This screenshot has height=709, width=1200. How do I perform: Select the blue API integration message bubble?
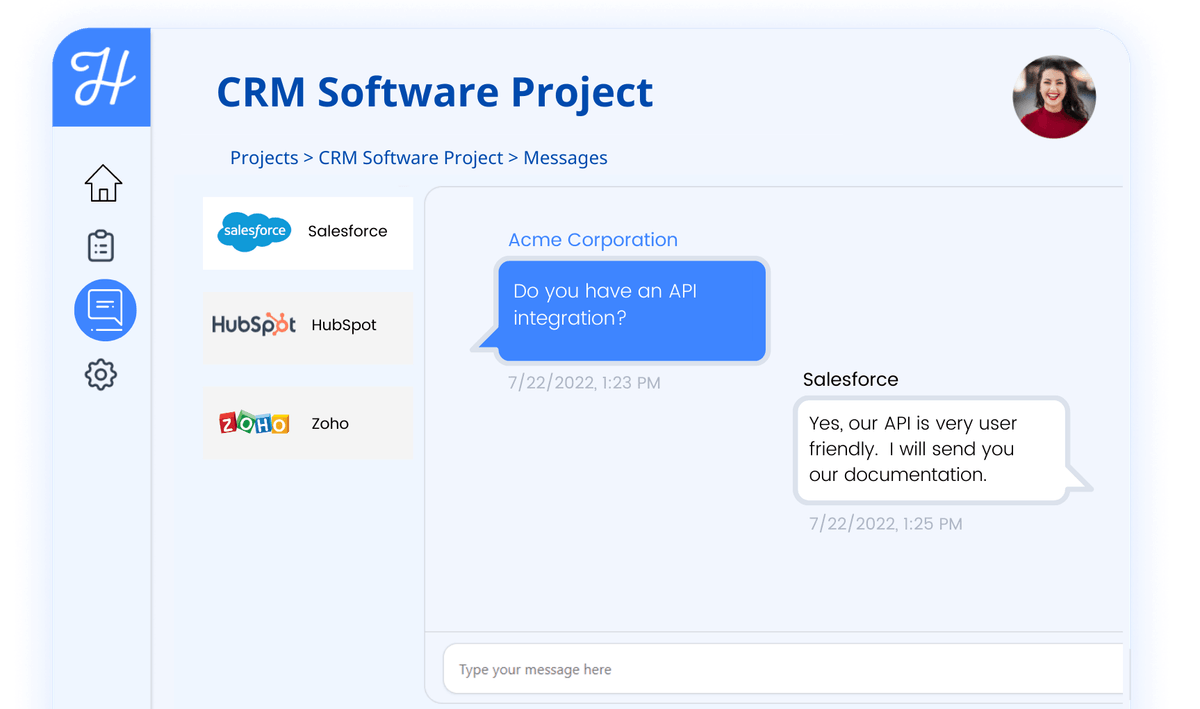tap(631, 310)
